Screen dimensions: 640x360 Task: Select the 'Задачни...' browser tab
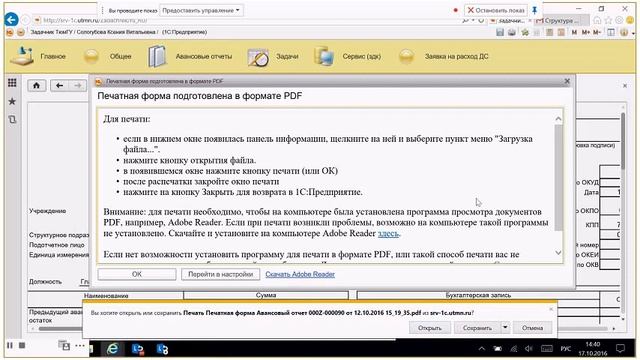tap(509, 20)
